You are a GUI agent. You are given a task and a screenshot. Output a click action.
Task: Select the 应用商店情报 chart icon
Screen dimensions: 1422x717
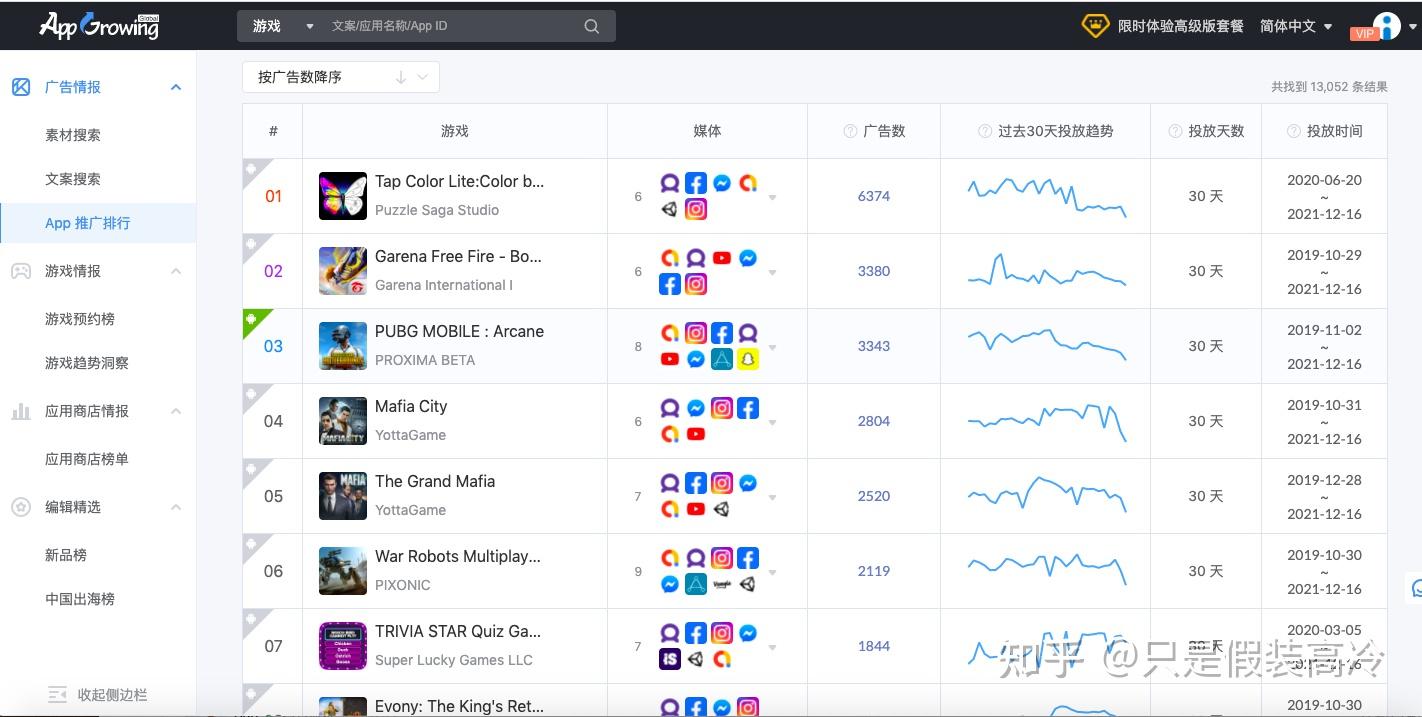[x=20, y=410]
